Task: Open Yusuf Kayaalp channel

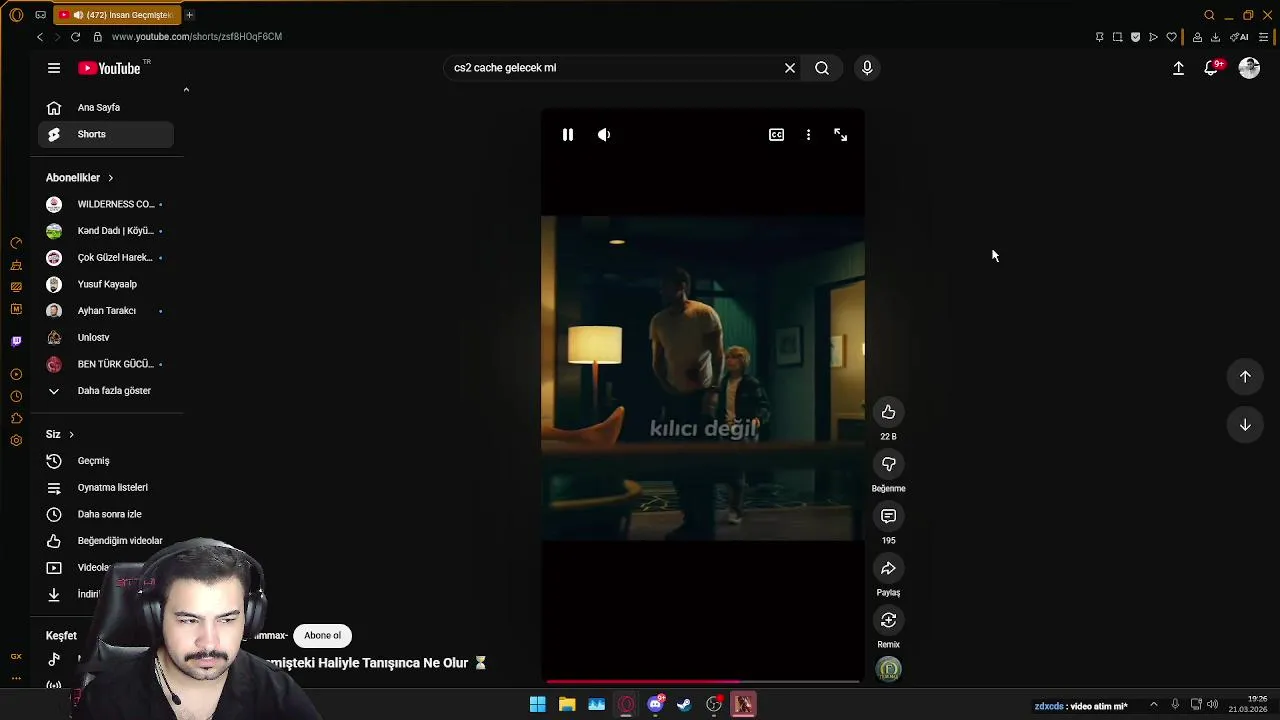Action: click(106, 284)
